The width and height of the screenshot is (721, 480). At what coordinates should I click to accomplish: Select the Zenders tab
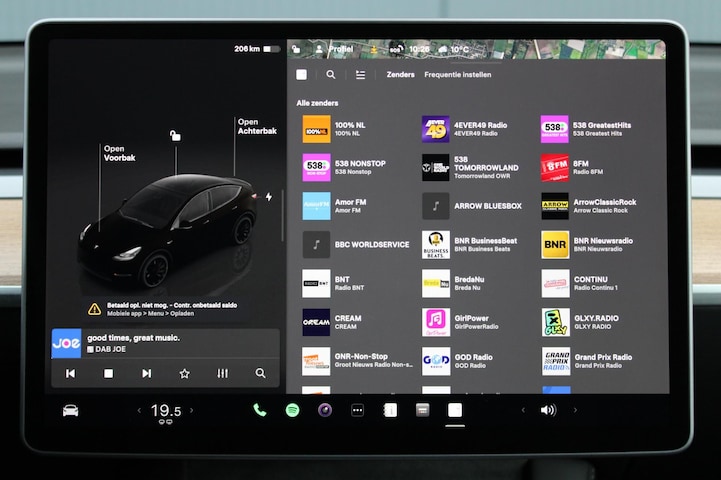pyautogui.click(x=400, y=74)
